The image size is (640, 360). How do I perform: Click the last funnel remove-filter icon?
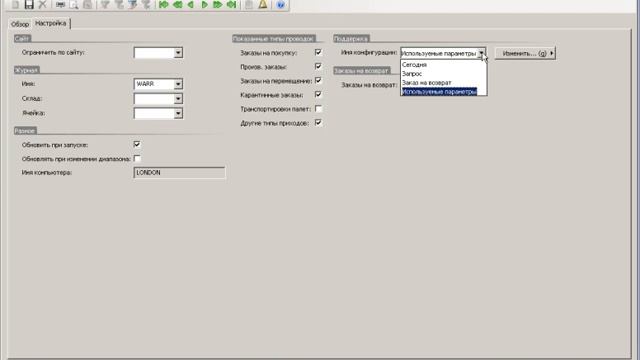[146, 4]
